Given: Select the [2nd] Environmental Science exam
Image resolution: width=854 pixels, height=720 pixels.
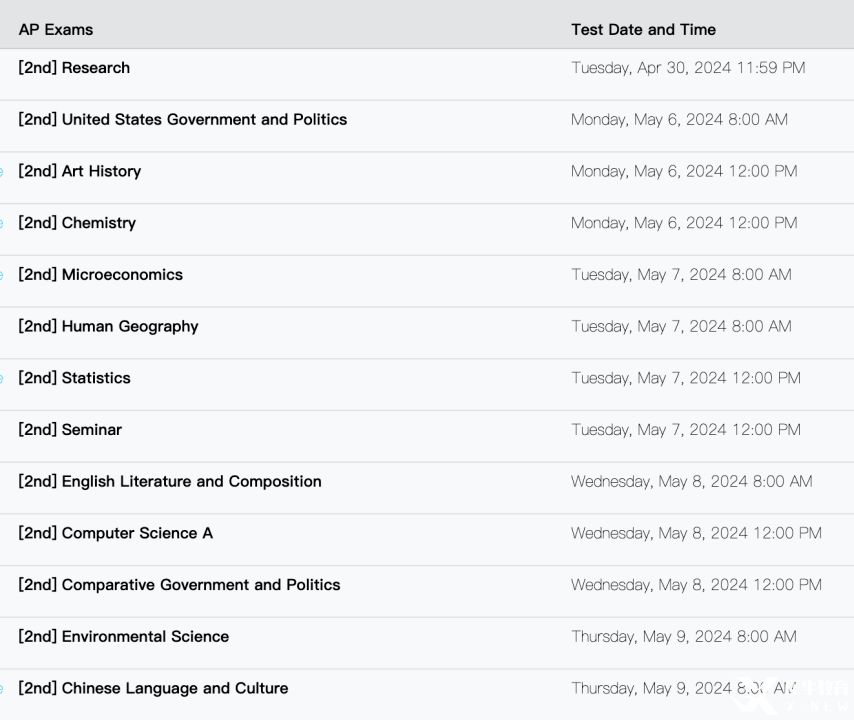Looking at the screenshot, I should pyautogui.click(x=123, y=637).
